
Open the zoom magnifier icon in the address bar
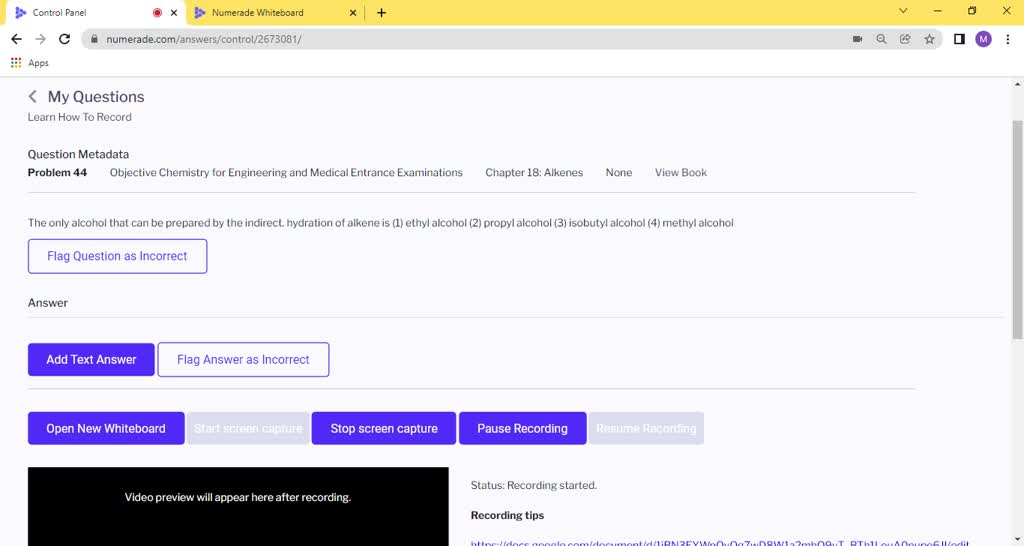click(881, 39)
